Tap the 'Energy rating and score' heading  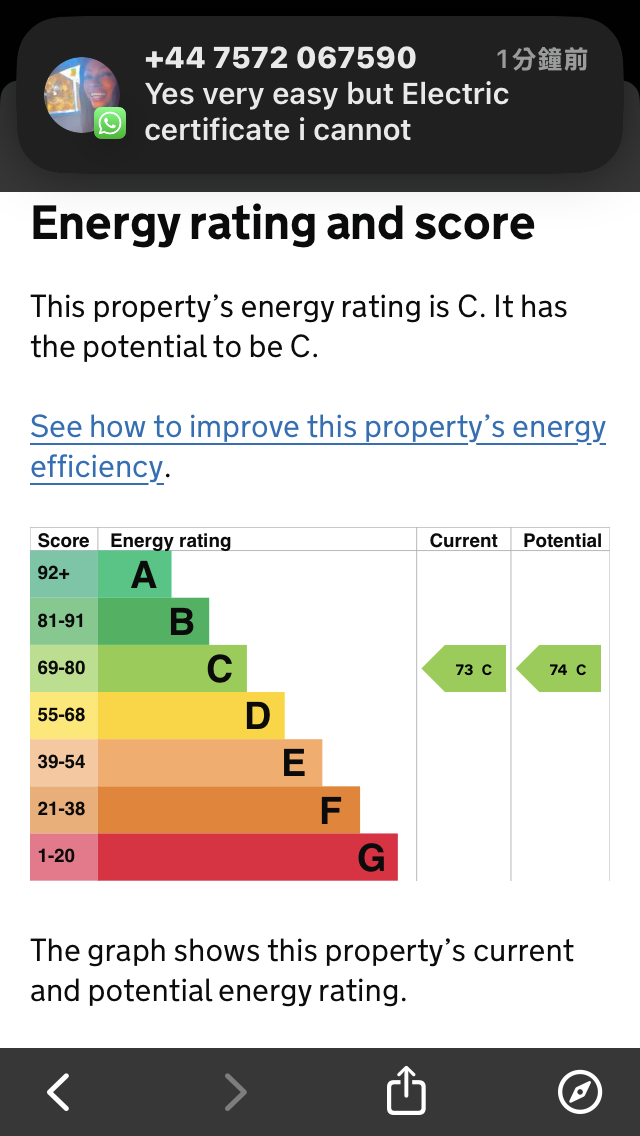click(x=283, y=223)
